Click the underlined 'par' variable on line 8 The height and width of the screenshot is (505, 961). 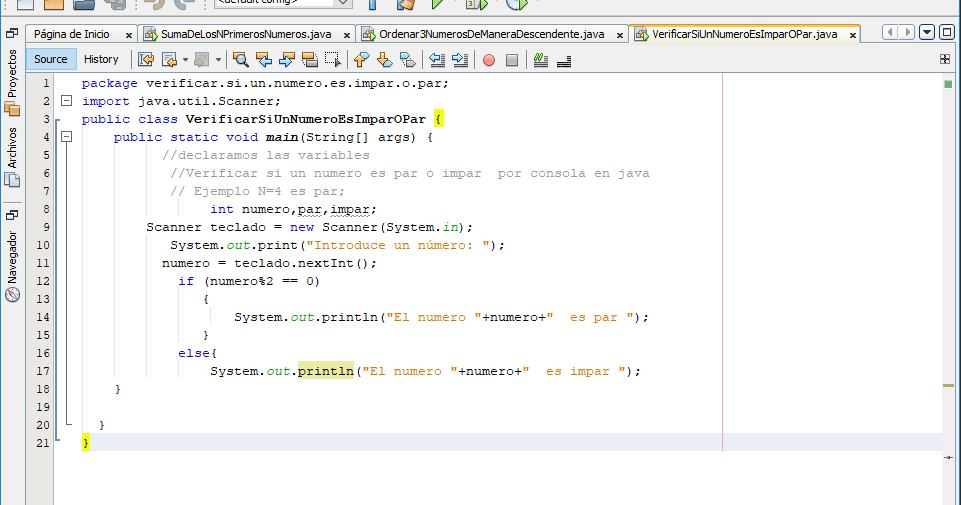[310, 210]
